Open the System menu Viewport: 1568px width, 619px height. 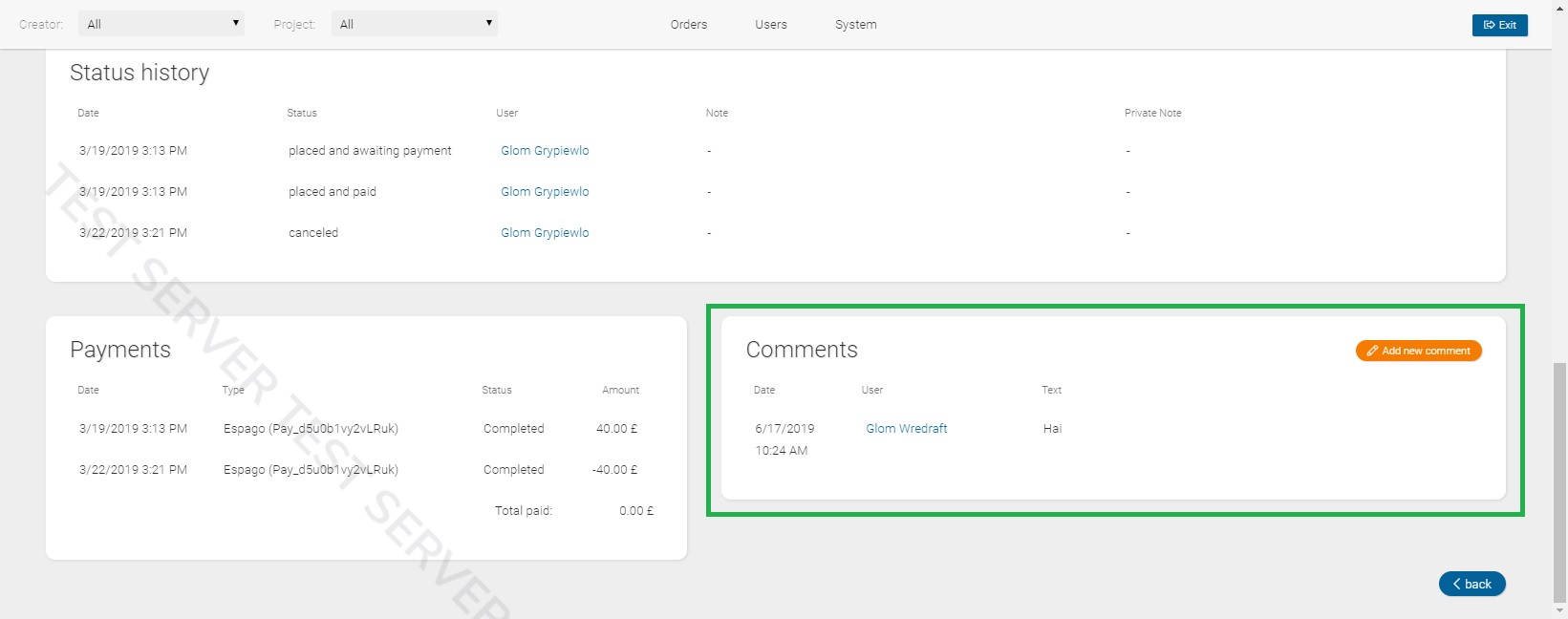coord(856,25)
